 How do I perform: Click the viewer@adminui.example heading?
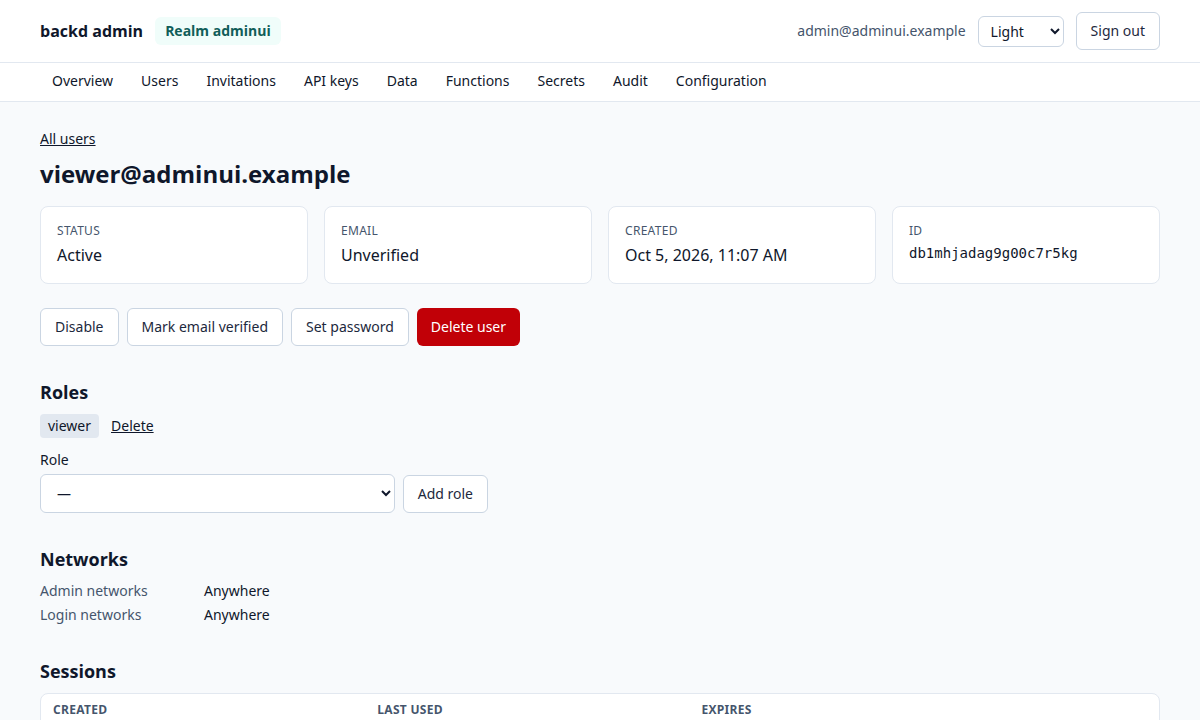(x=195, y=175)
